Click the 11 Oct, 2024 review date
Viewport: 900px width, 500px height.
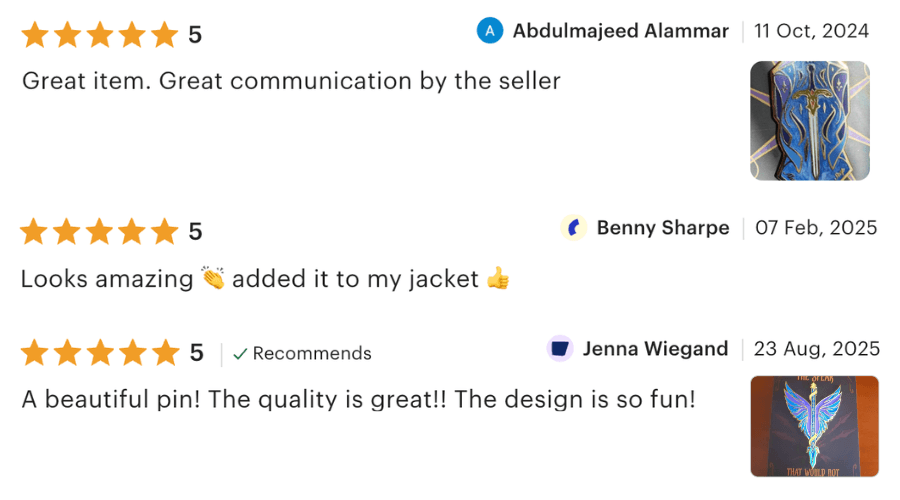tap(811, 31)
